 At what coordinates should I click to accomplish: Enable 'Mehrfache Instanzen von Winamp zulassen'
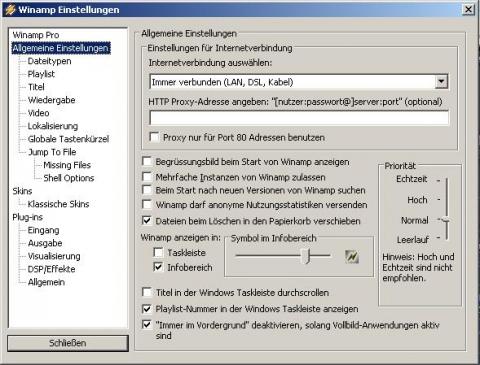click(147, 177)
